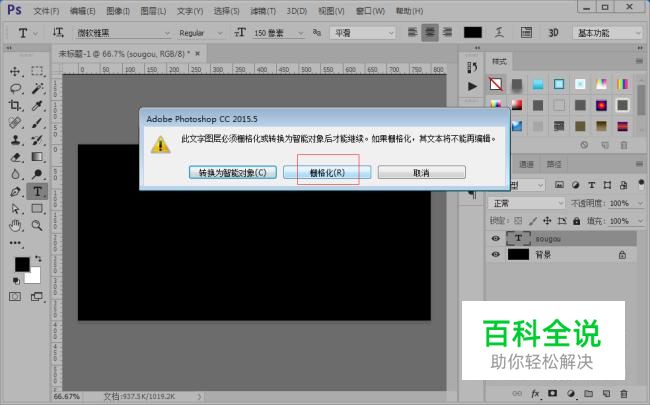Select the Healing Brush tool

(x=15, y=123)
